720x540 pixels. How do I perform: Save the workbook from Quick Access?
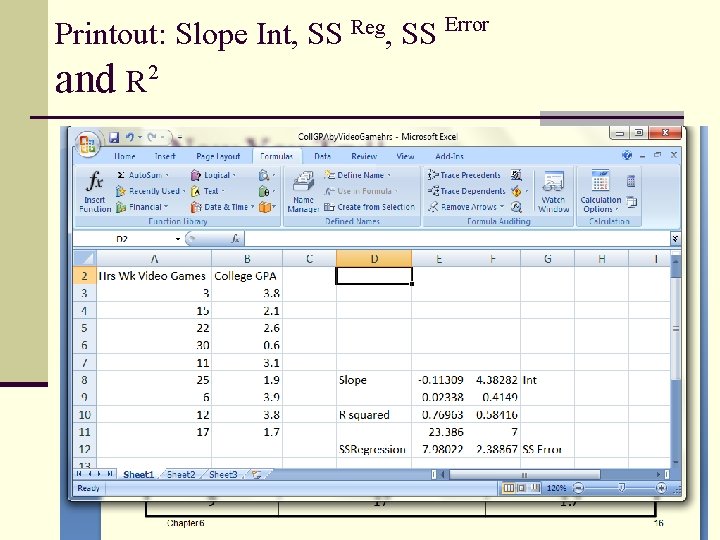[114, 137]
